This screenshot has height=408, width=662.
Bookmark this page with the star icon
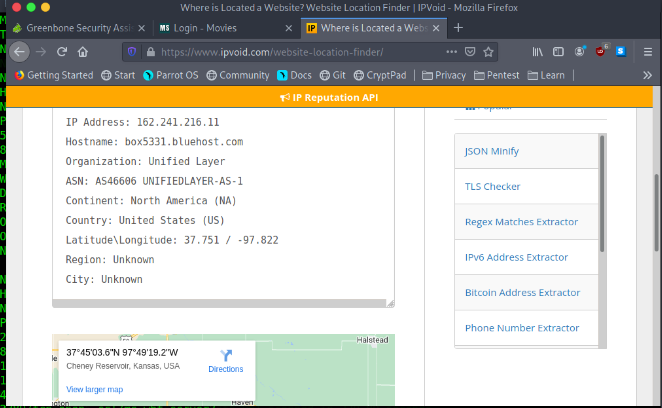tap(488, 51)
